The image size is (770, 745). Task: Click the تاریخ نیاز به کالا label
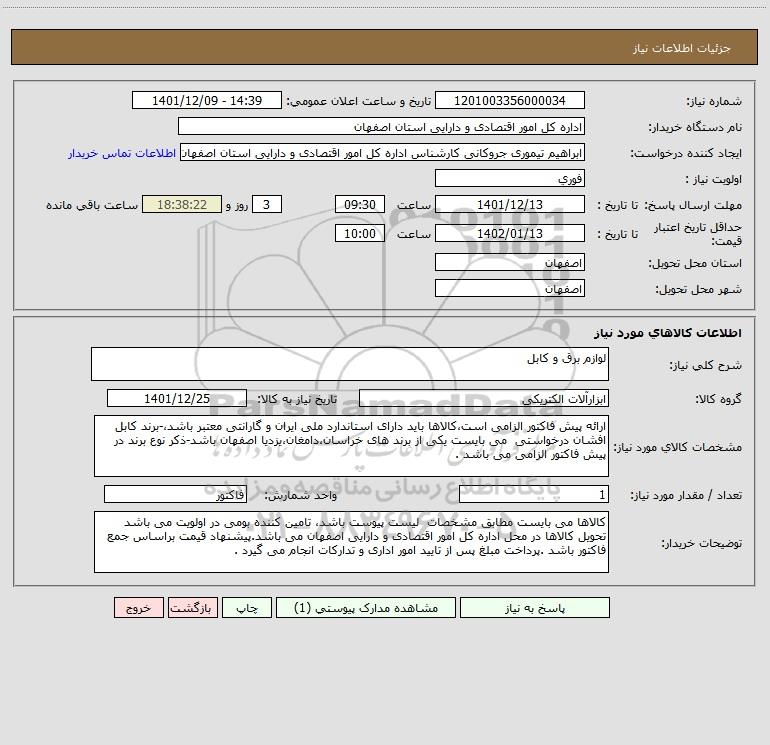(x=298, y=399)
